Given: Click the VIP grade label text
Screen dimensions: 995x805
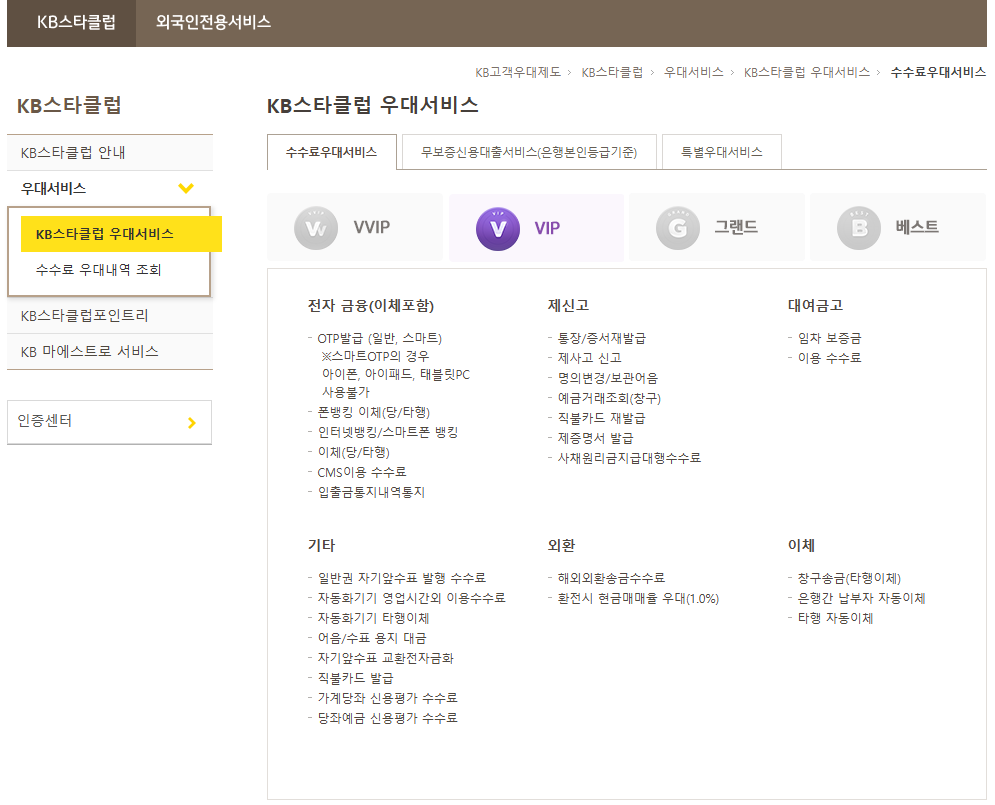Looking at the screenshot, I should click(x=547, y=228).
